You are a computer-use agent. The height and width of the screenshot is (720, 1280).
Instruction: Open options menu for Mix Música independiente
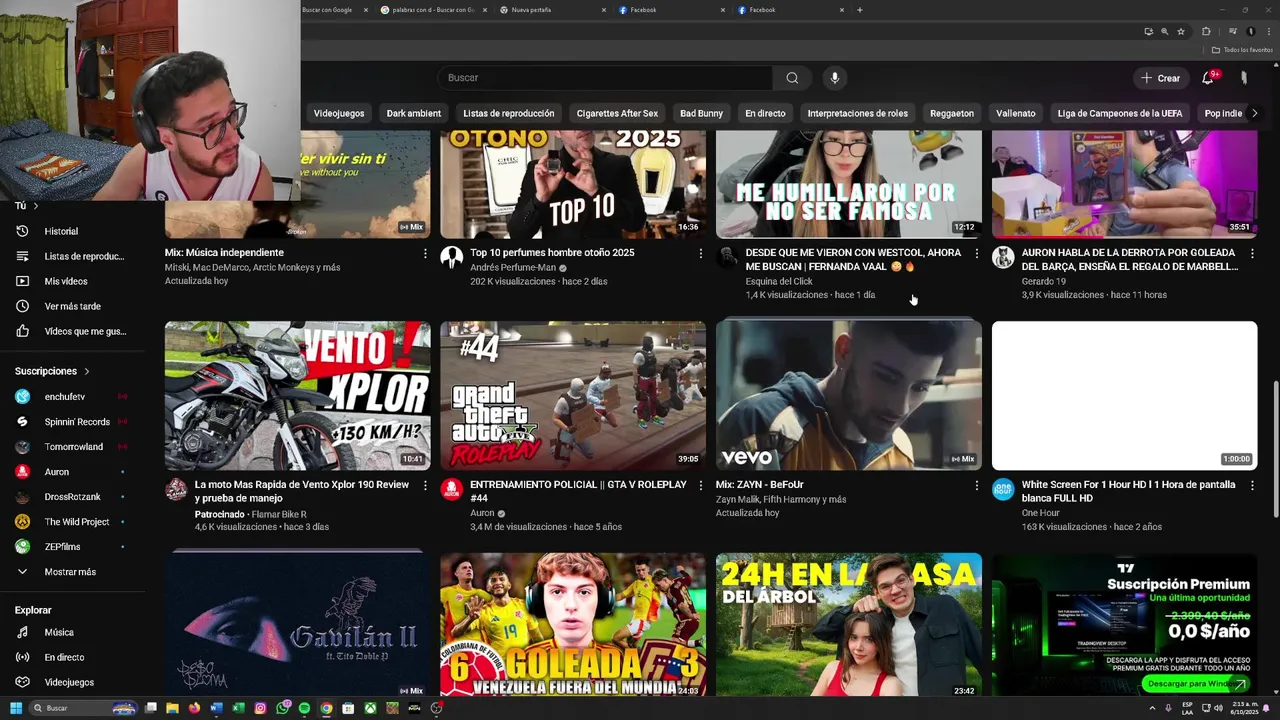pos(425,254)
